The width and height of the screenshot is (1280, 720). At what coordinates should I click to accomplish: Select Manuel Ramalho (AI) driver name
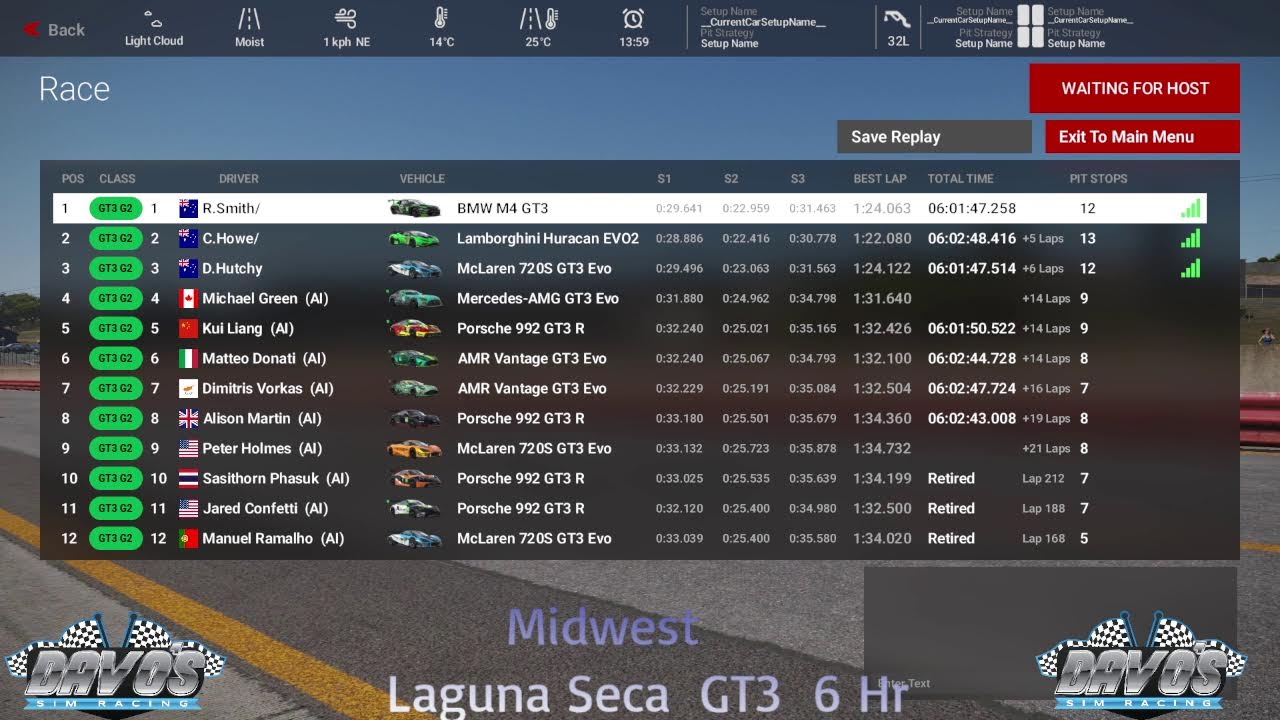pos(273,538)
